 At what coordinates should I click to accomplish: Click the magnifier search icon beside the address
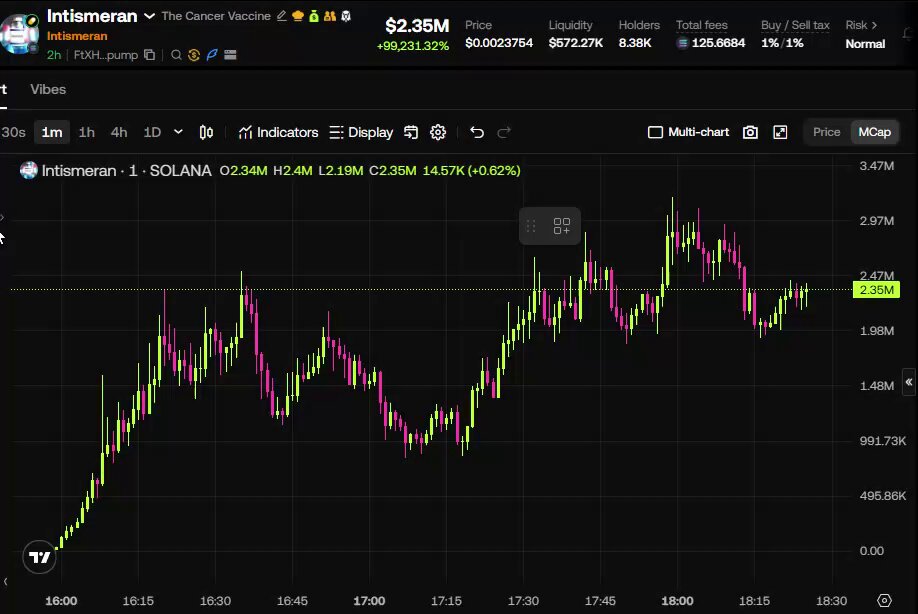pyautogui.click(x=176, y=55)
